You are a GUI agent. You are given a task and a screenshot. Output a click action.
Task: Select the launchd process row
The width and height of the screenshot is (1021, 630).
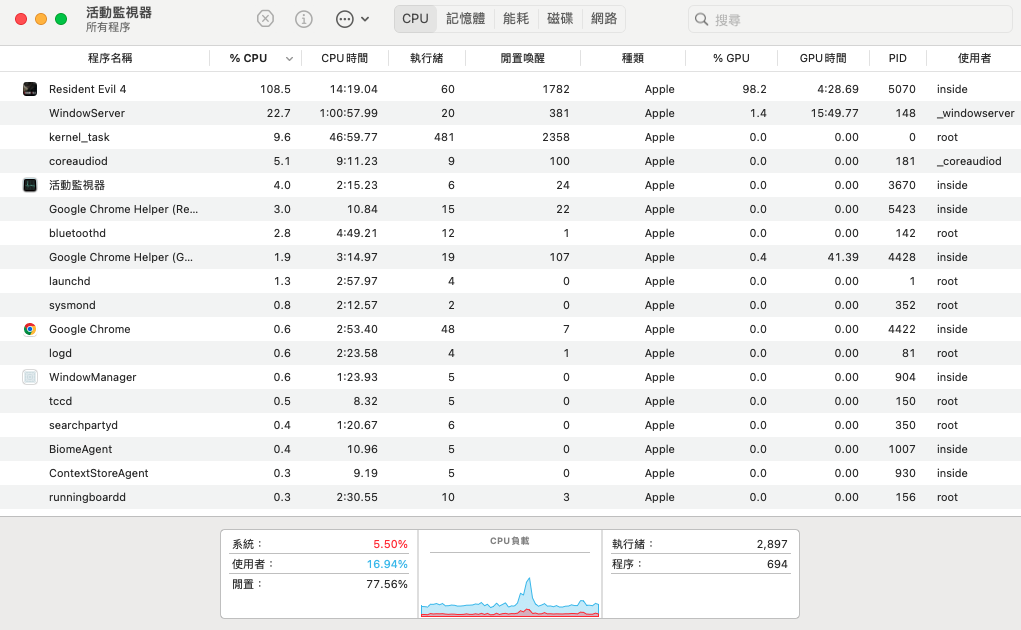510,282
